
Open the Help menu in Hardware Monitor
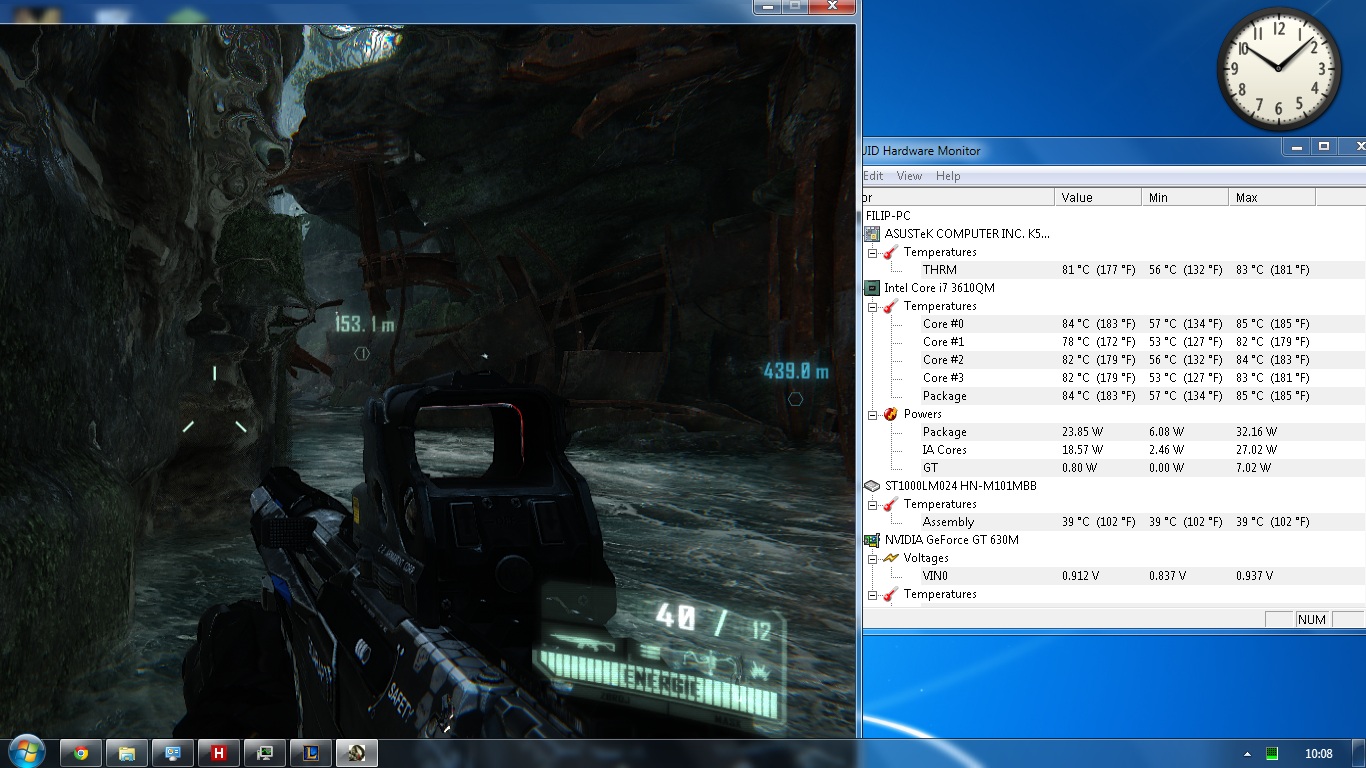tap(948, 176)
